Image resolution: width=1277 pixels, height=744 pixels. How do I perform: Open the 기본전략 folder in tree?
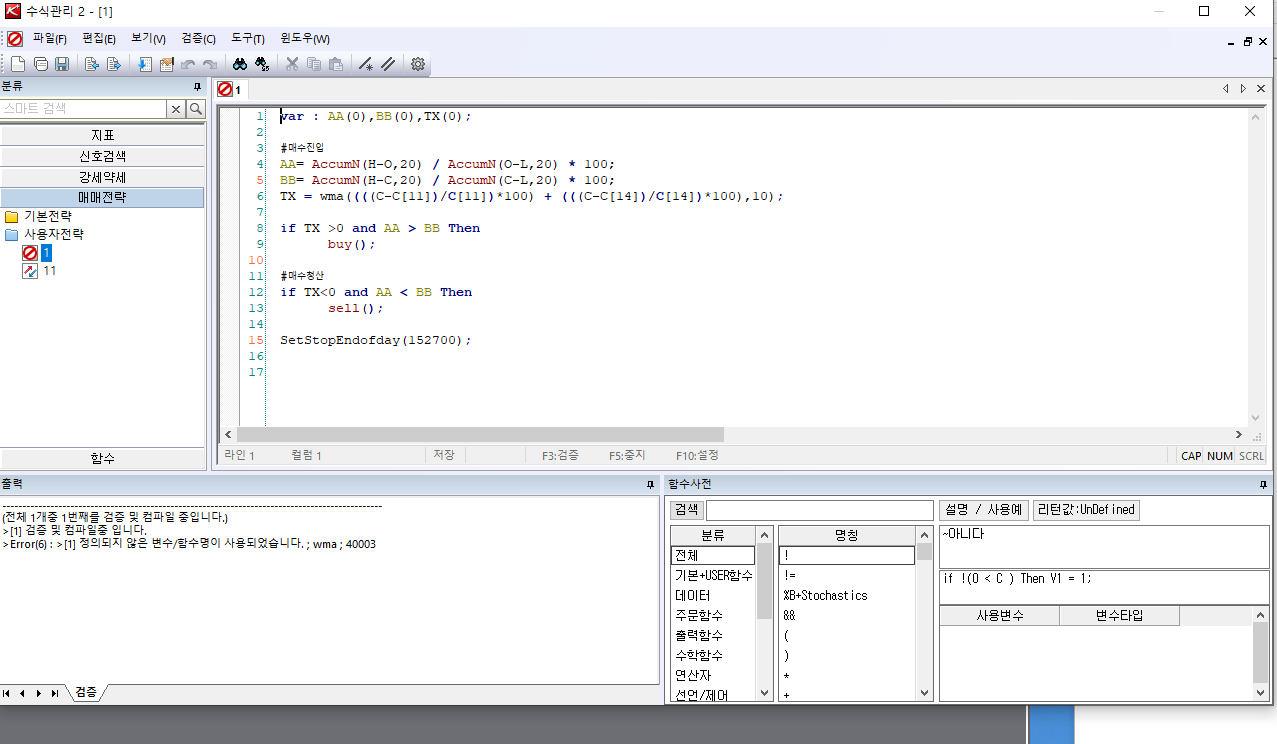click(47, 216)
